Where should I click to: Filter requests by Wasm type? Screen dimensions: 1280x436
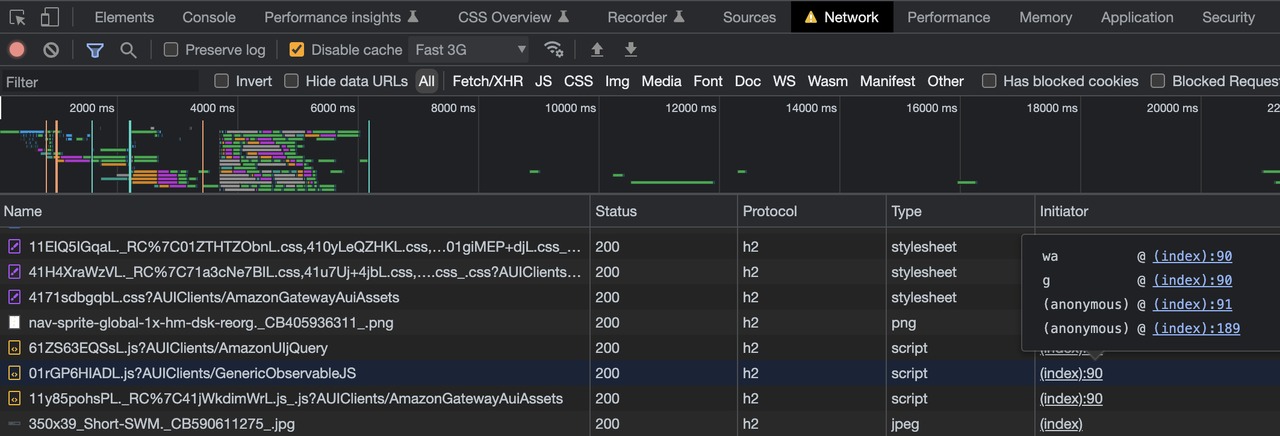coord(827,81)
